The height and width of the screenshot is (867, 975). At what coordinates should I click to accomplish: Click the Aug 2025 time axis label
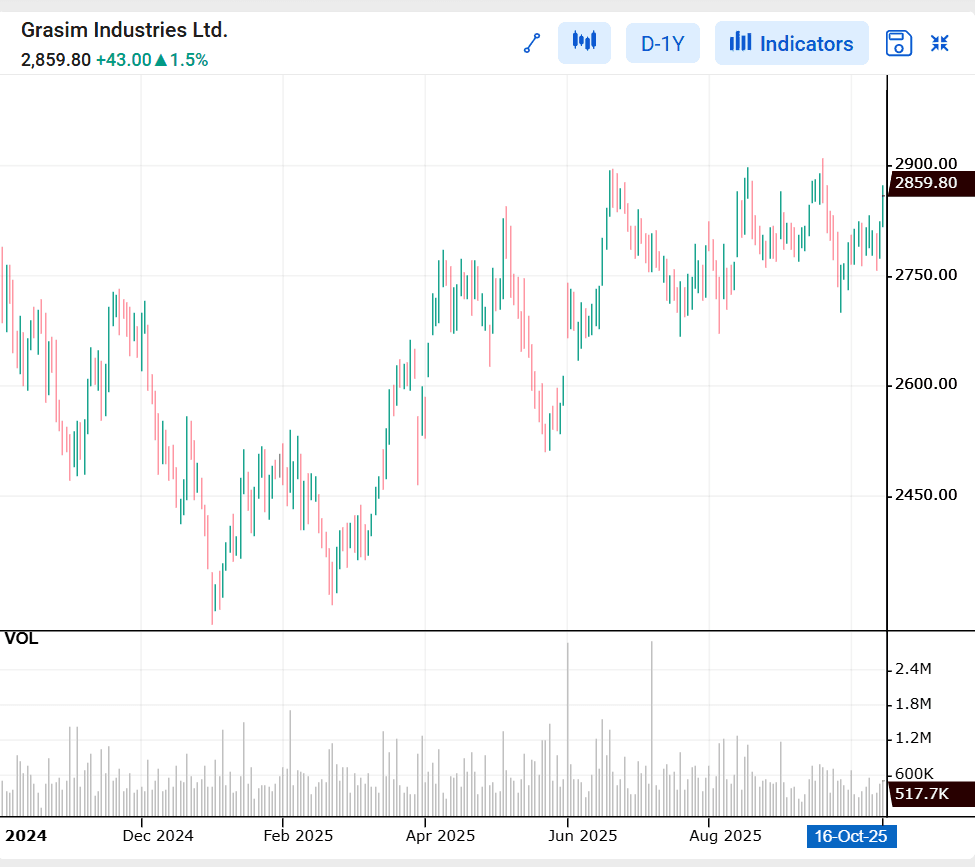tap(725, 836)
